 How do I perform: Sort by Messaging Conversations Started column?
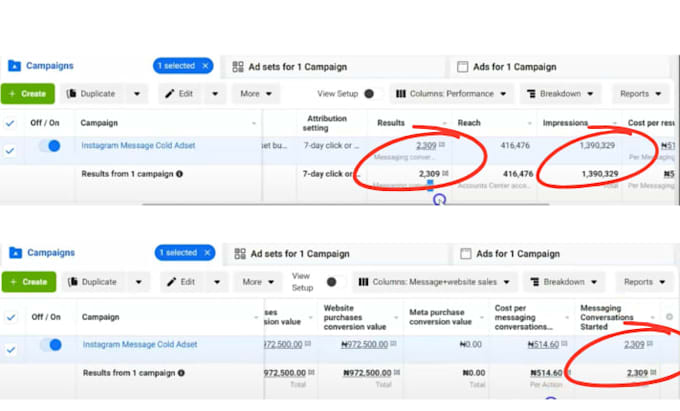coord(607,317)
